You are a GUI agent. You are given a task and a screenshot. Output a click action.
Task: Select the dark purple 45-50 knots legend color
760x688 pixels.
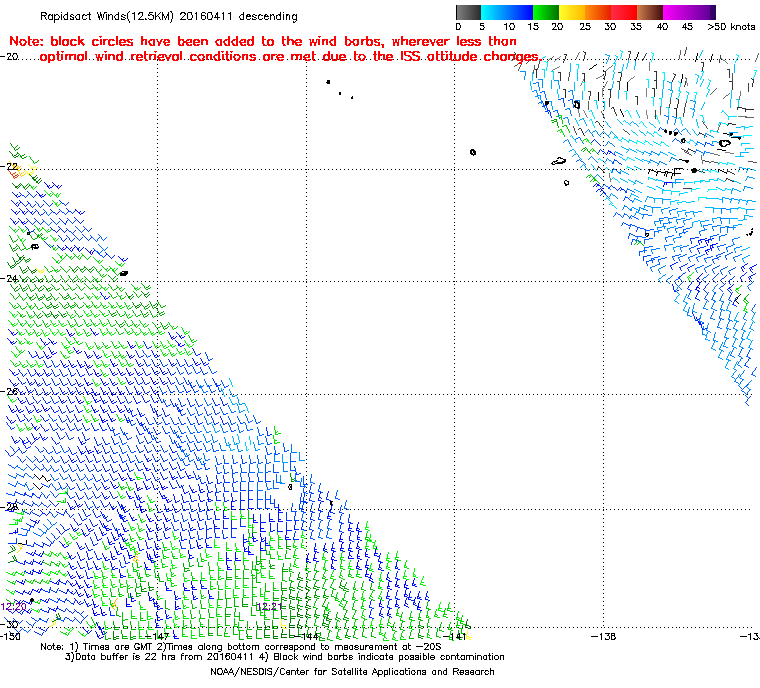click(703, 12)
